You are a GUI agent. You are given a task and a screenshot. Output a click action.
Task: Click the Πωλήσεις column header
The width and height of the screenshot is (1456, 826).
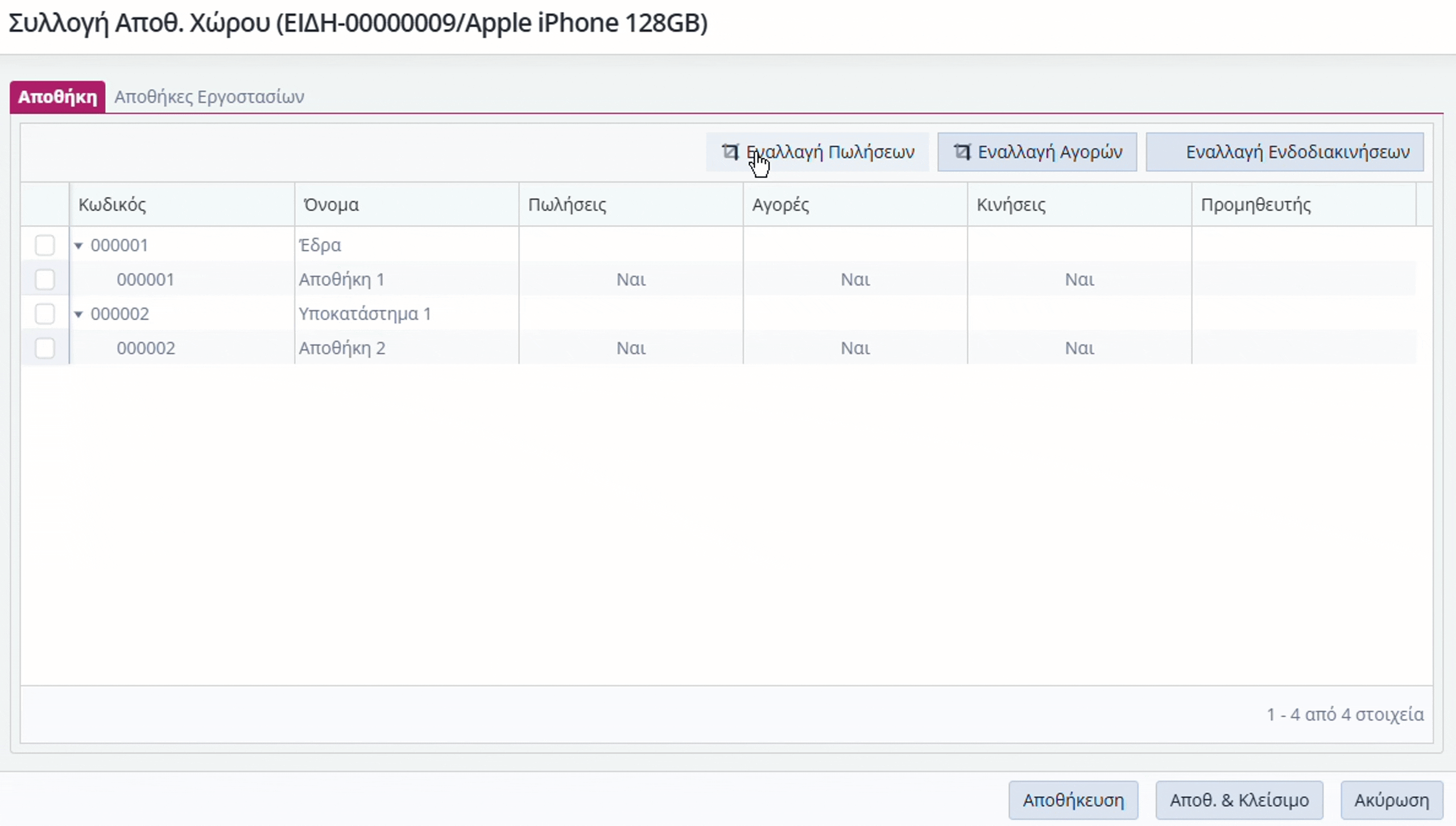point(566,205)
